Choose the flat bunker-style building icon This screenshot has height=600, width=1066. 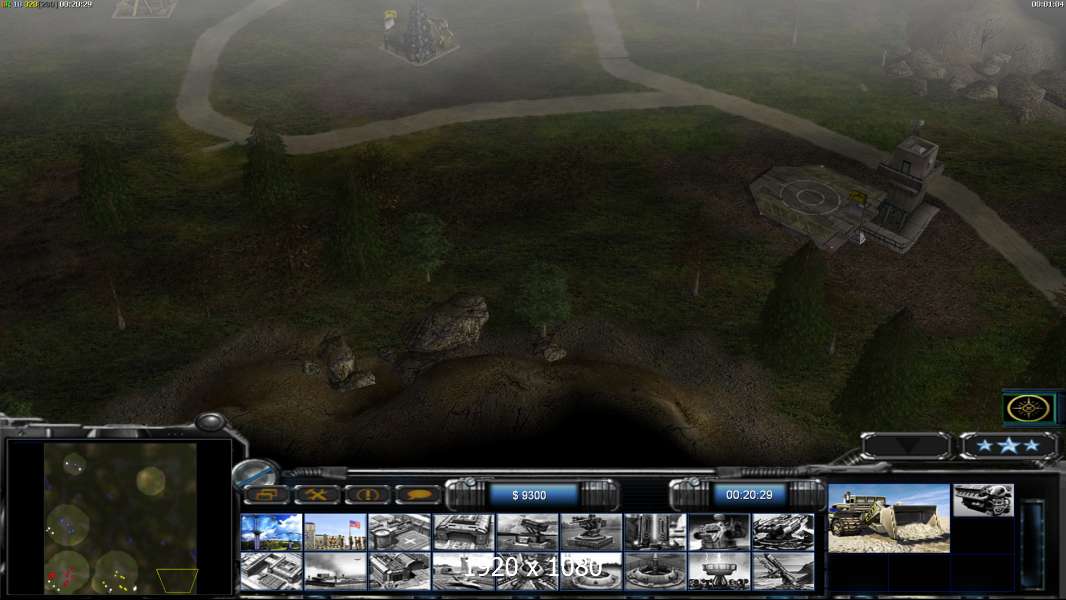[463, 532]
